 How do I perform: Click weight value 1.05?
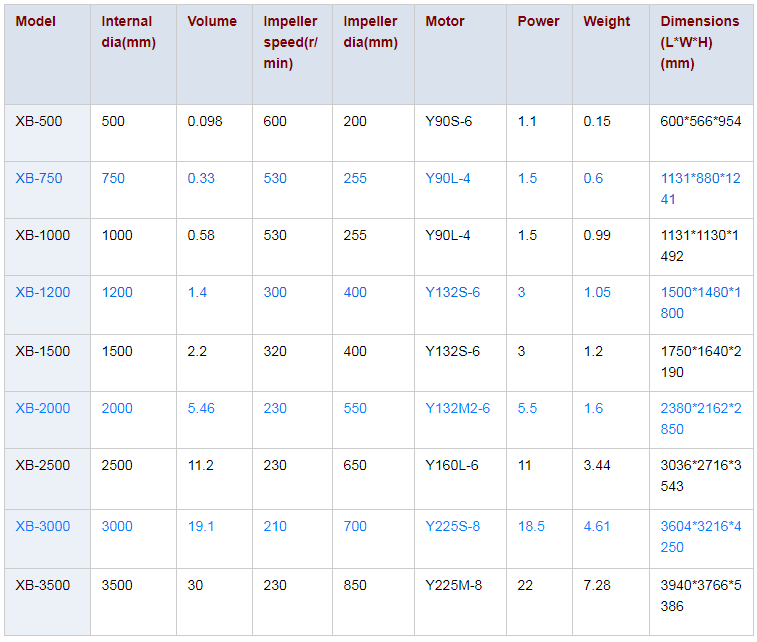[x=597, y=292]
